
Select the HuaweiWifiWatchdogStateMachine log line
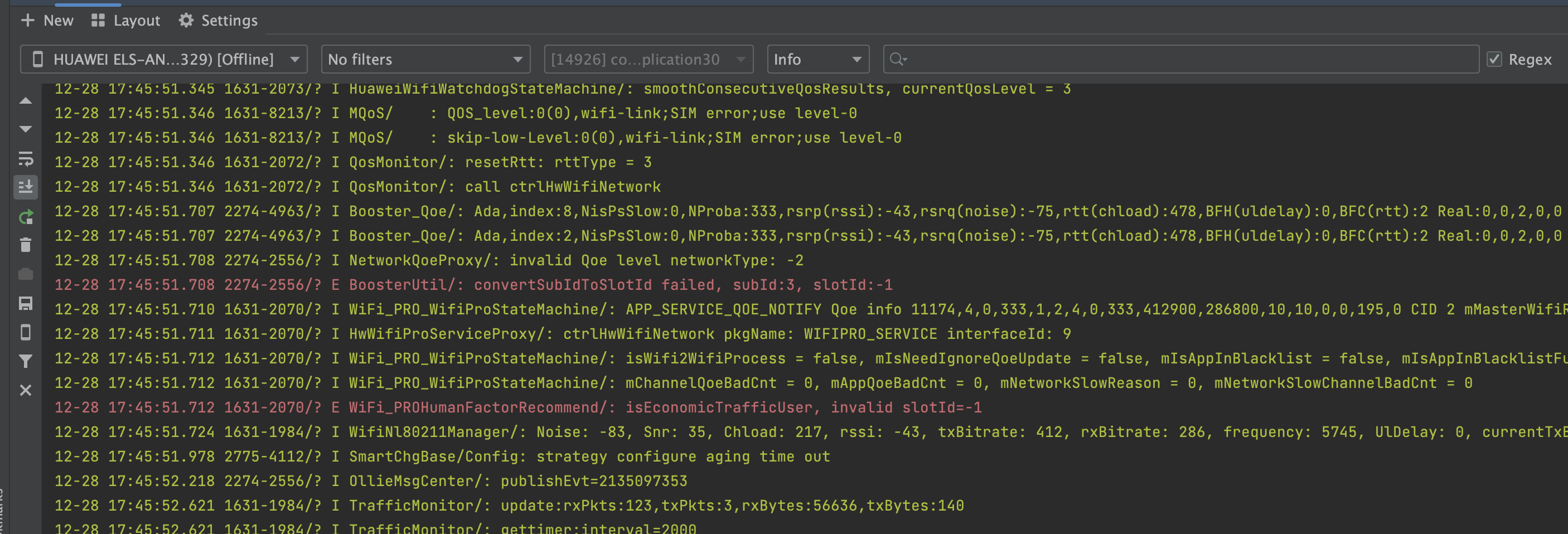coord(563,89)
